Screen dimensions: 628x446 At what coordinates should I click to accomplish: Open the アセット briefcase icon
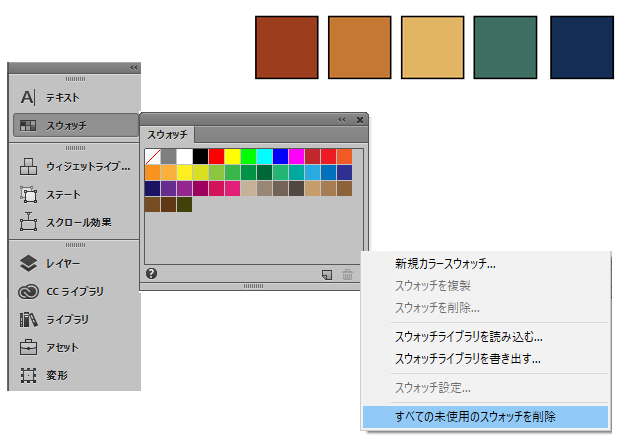[x=28, y=347]
